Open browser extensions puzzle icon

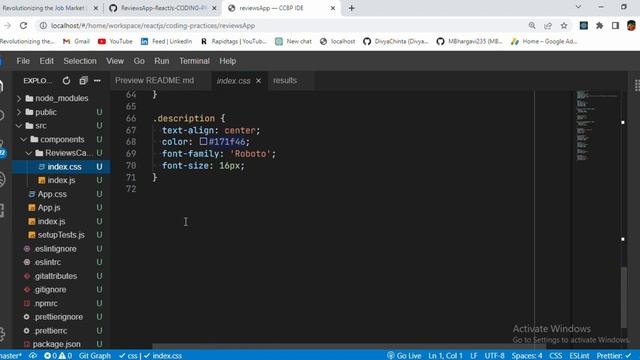[x=599, y=25]
